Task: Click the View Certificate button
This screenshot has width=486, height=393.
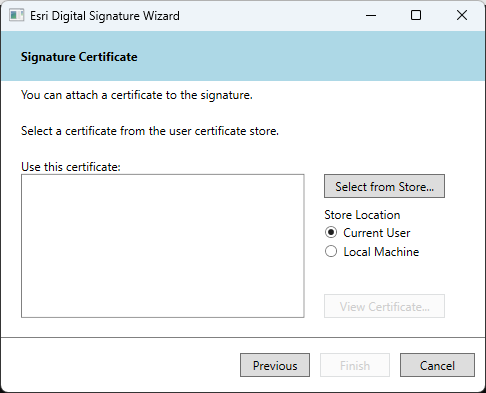Action: (x=384, y=306)
